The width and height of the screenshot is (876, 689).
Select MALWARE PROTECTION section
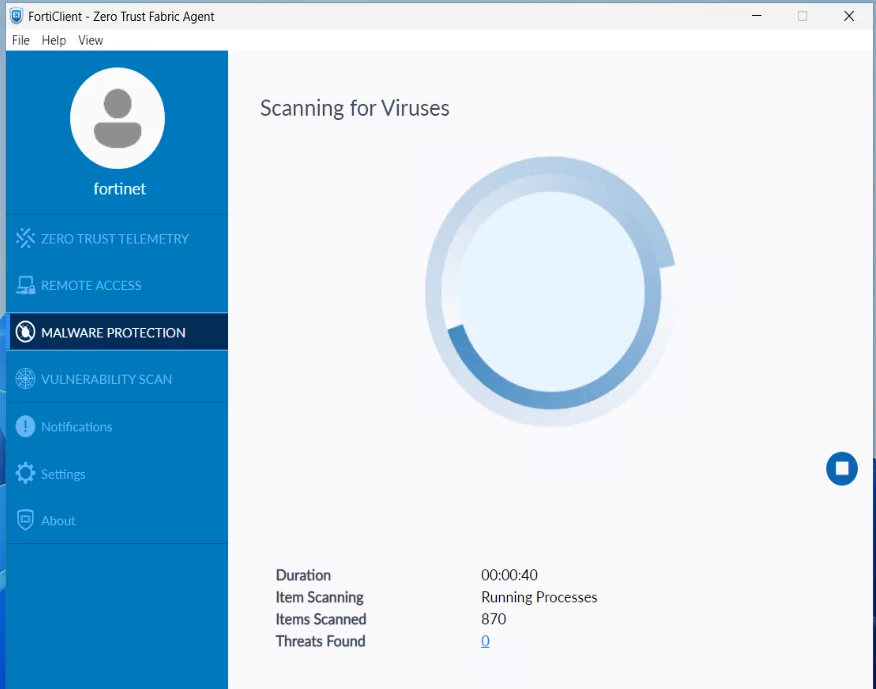pos(117,332)
